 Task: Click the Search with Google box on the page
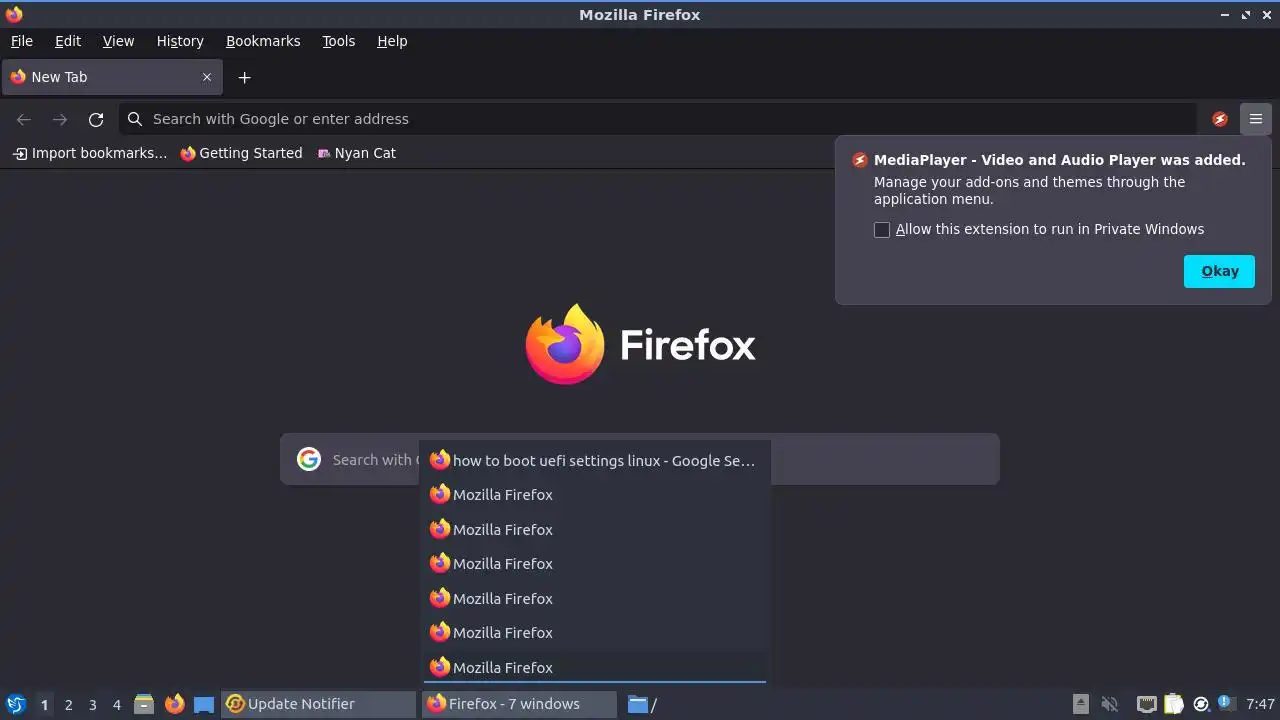tap(640, 459)
